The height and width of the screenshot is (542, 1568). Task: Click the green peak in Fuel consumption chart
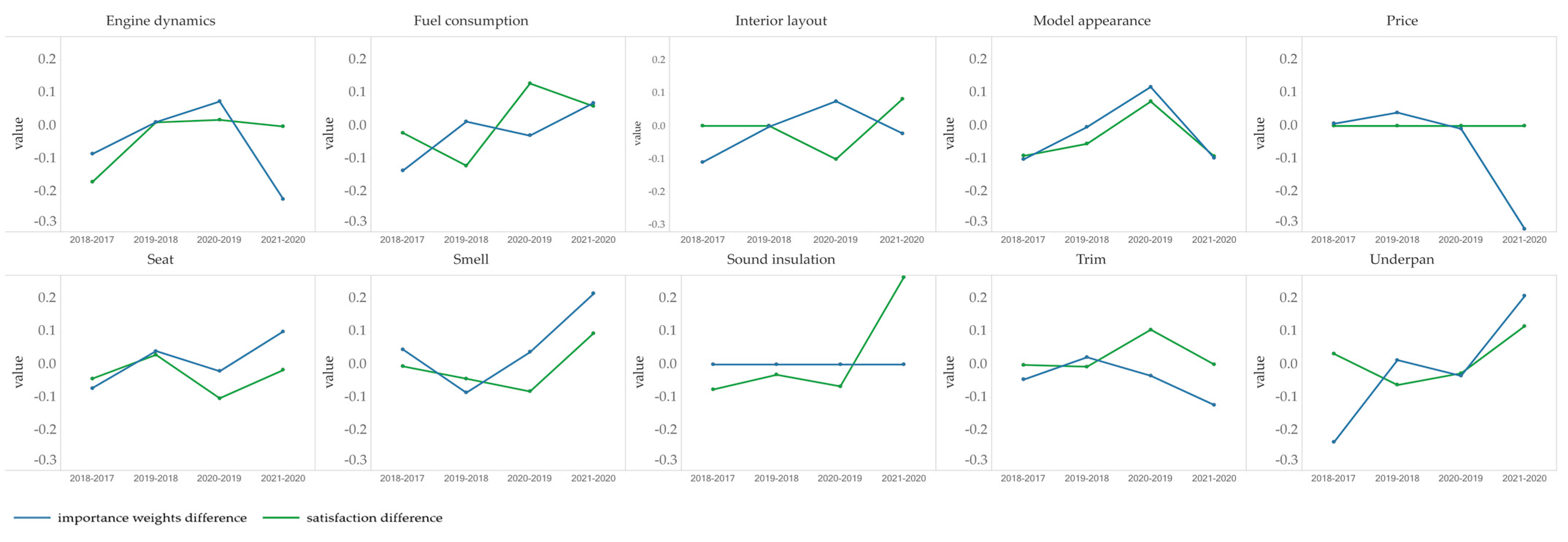tap(529, 84)
